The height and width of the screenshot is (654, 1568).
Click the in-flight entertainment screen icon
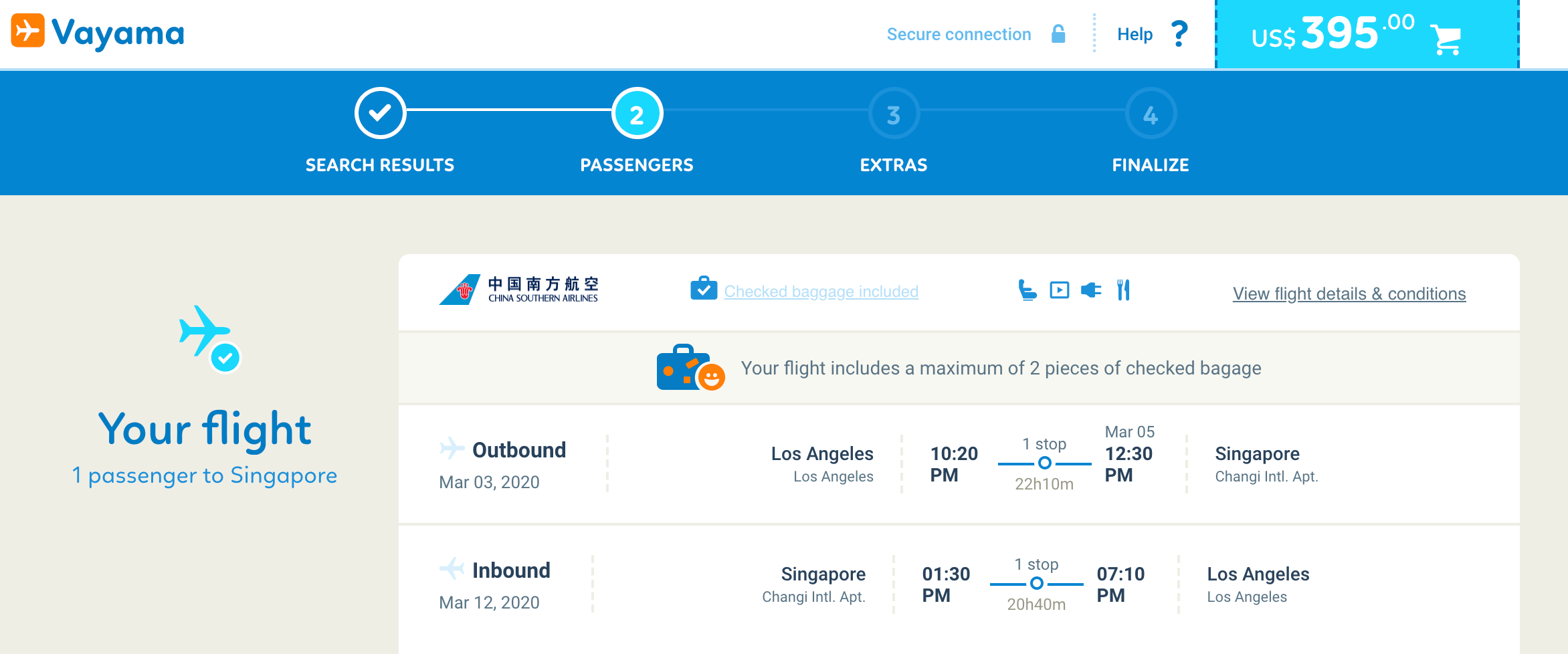pyautogui.click(x=1060, y=290)
